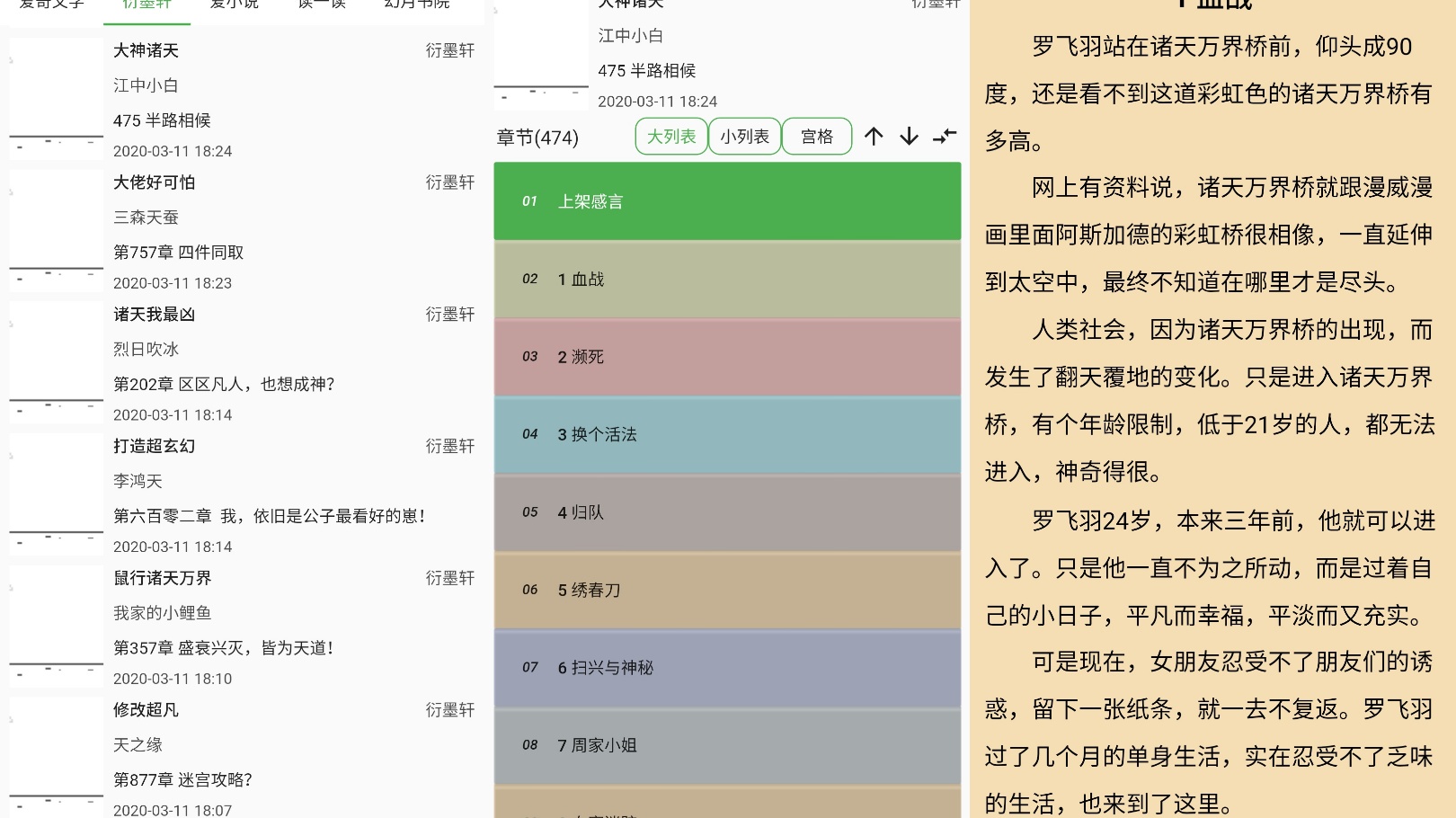The height and width of the screenshot is (818, 1456).
Task: Tap update time 2020-03-11 18:23
Action: (x=173, y=283)
